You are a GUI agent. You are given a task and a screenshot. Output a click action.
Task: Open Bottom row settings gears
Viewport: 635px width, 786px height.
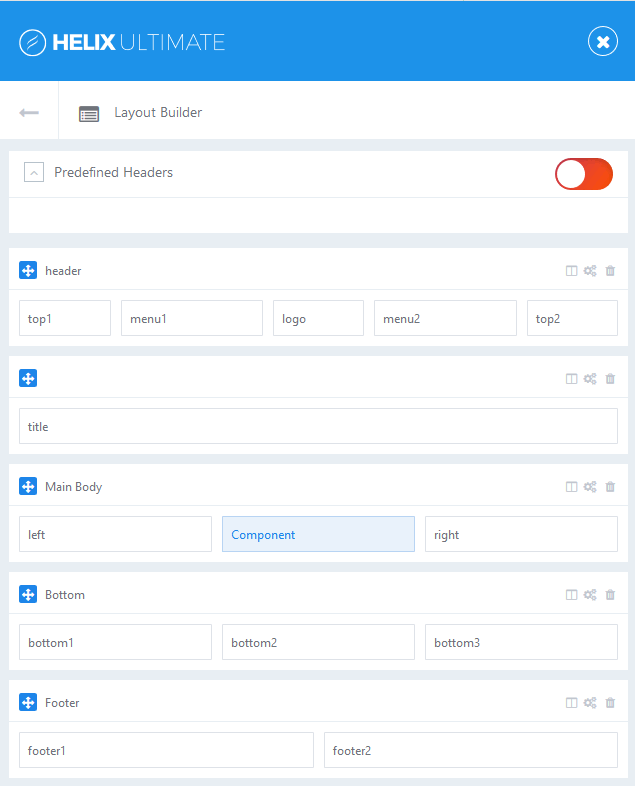(590, 595)
